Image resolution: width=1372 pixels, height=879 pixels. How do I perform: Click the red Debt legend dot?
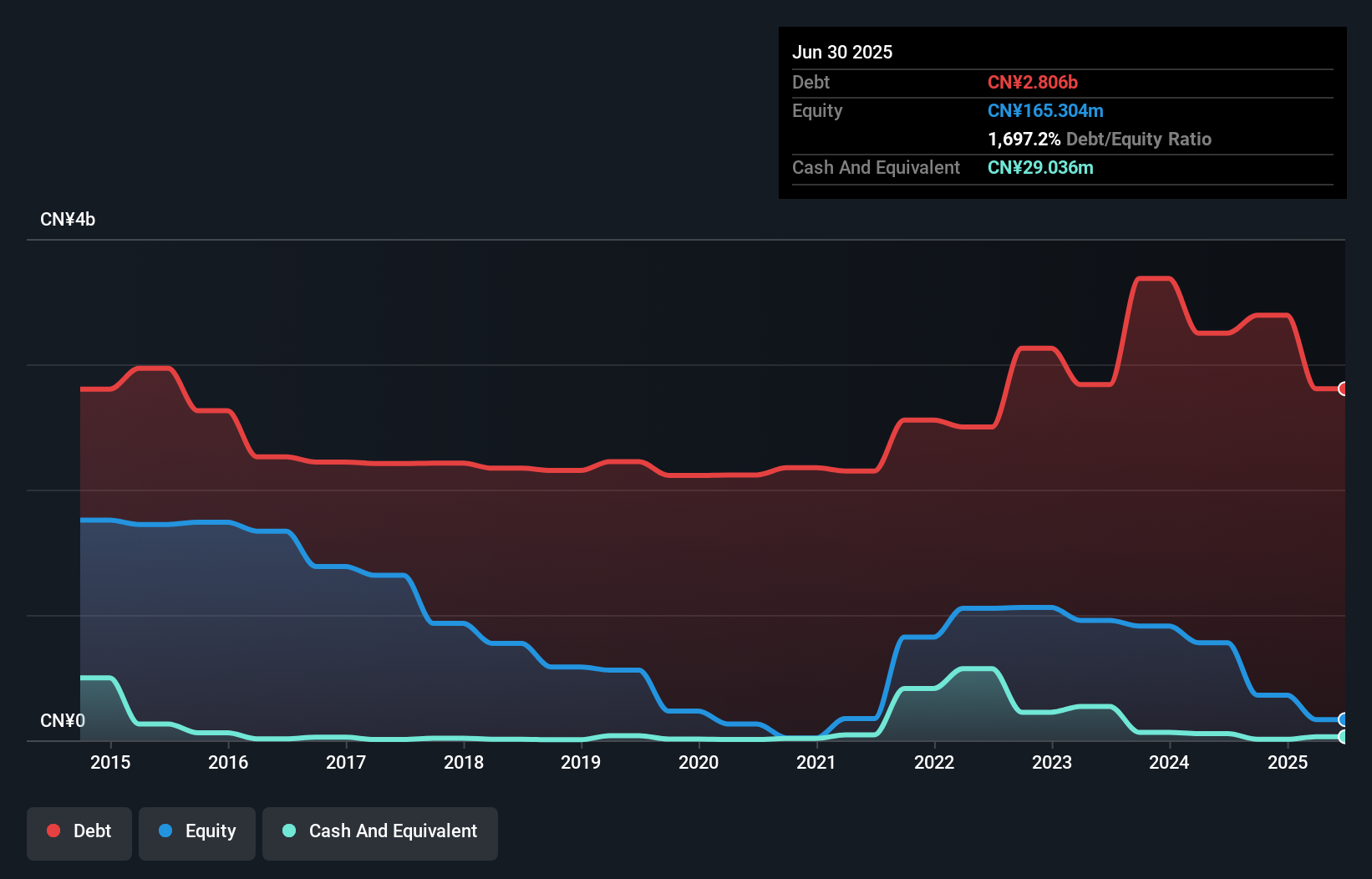coord(53,831)
